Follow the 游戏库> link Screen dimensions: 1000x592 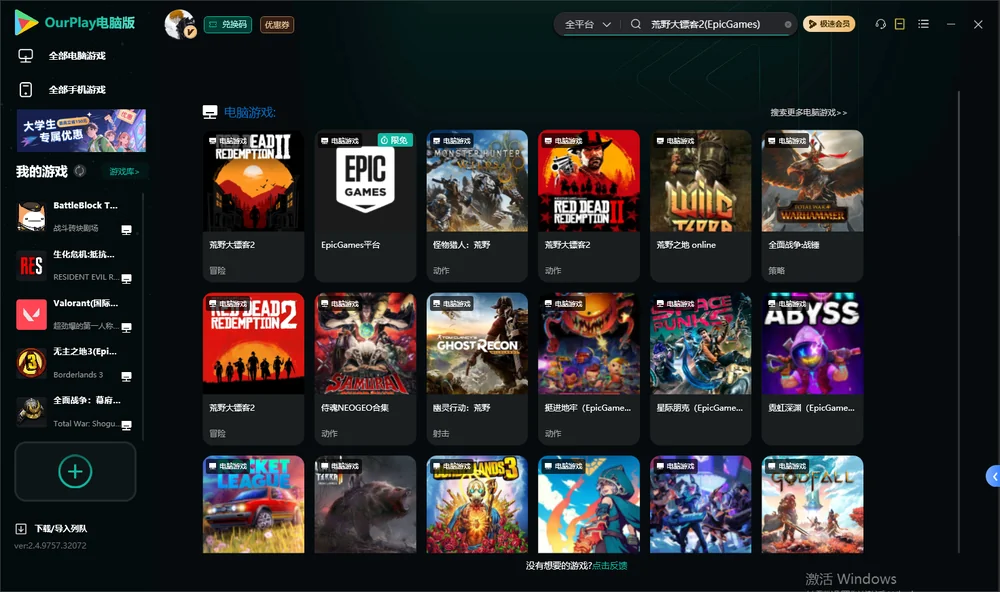(x=124, y=172)
